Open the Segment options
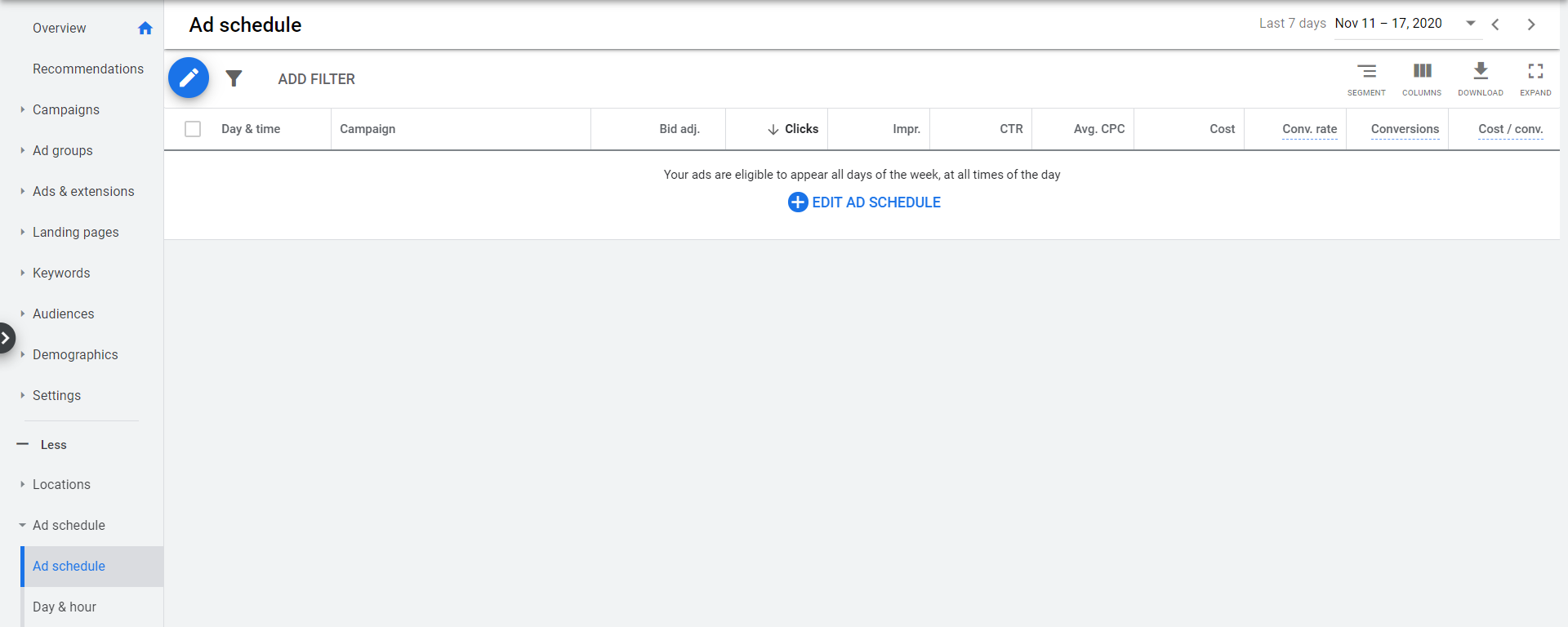This screenshot has height=627, width=1568. 1366,78
